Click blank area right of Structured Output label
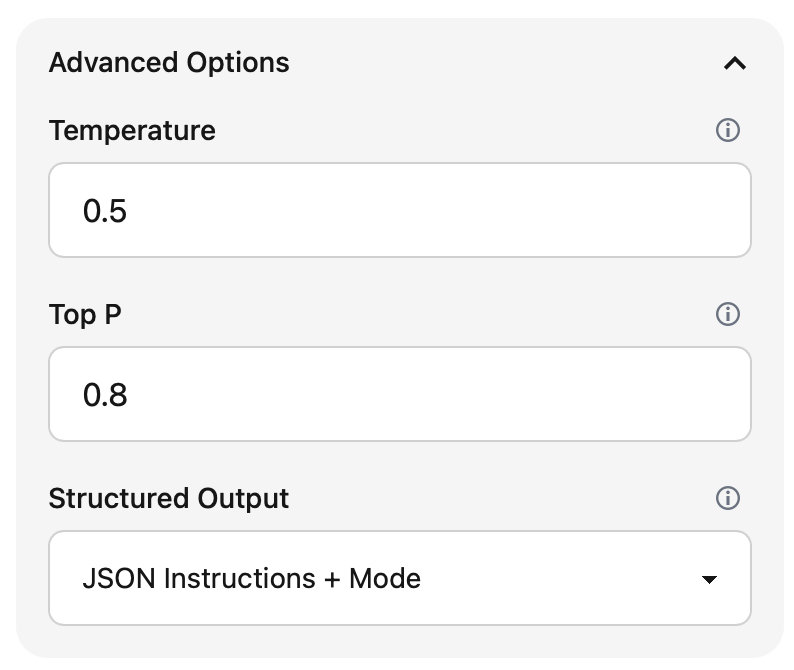Image resolution: width=794 pixels, height=670 pixels. [x=500, y=498]
